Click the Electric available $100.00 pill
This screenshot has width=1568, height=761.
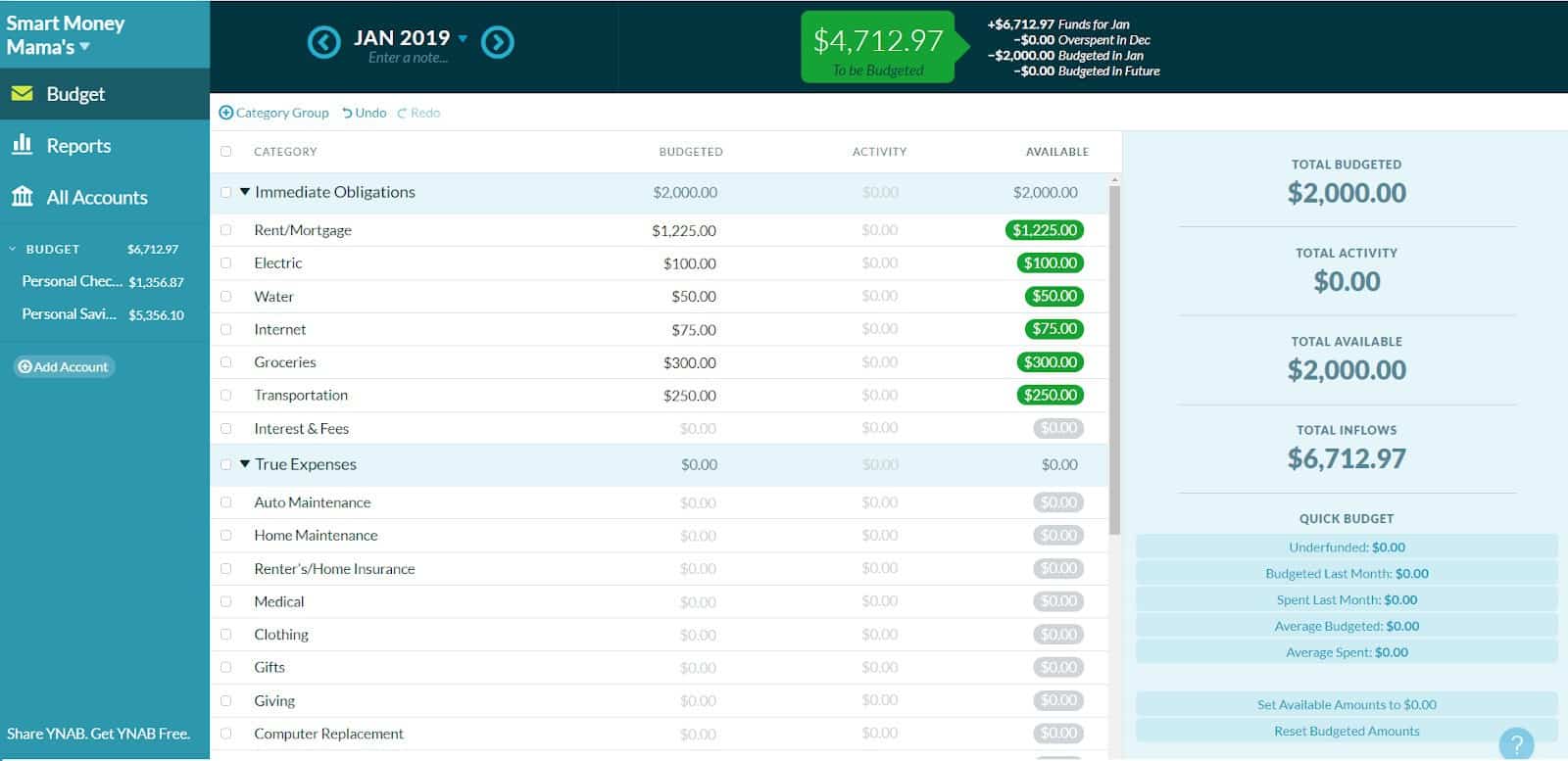[1051, 263]
